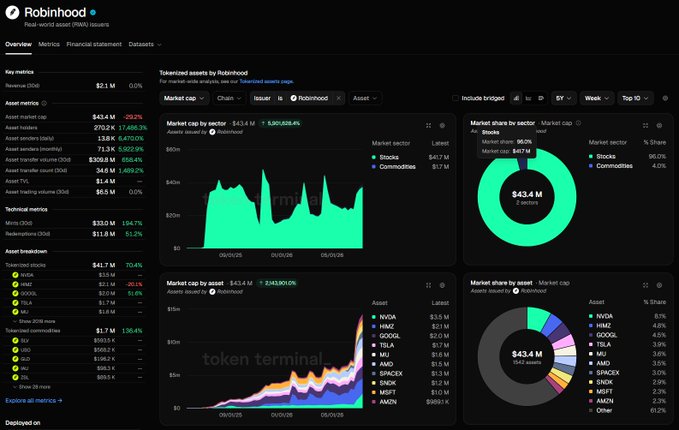Expand Show 2019 more under Tokenized stocks

34,321
